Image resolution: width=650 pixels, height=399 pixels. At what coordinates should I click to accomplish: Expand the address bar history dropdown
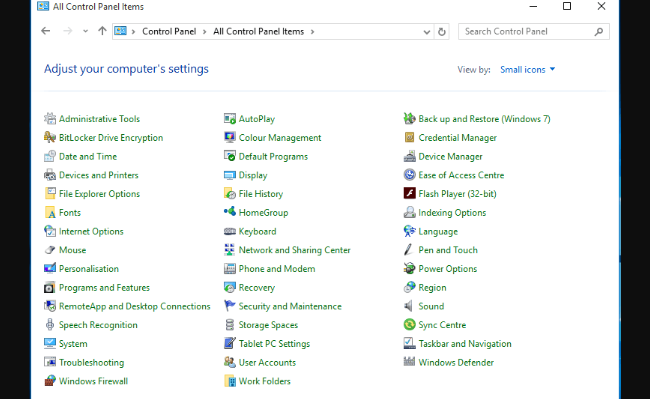(x=427, y=32)
